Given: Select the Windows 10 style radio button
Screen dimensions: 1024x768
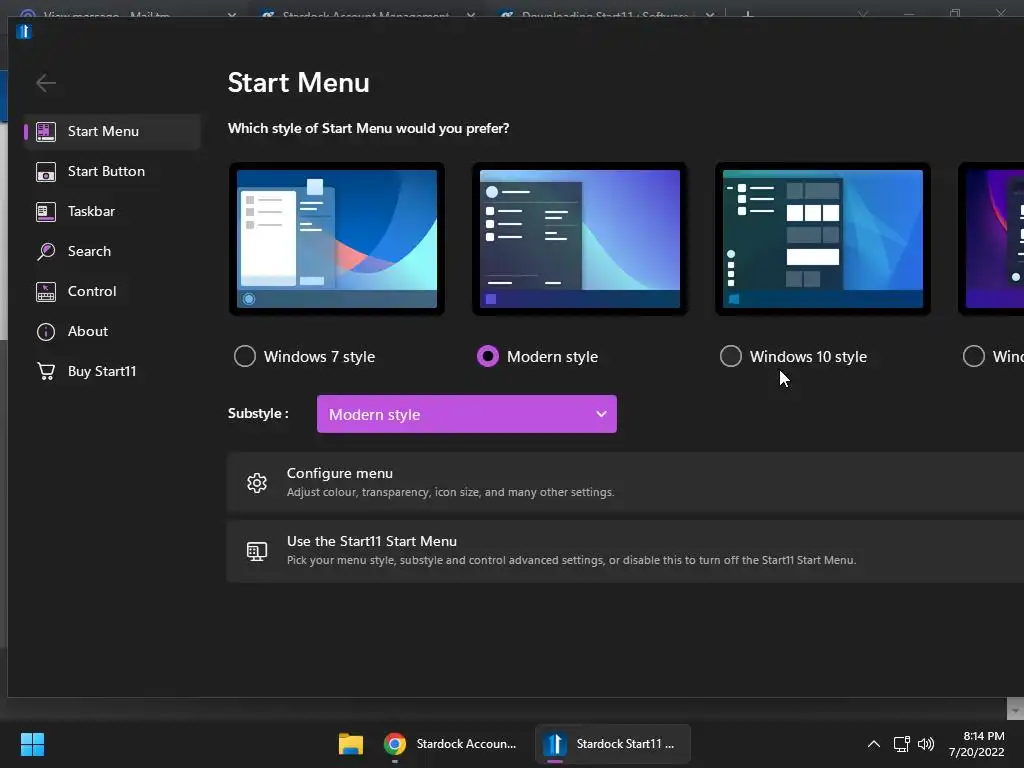Looking at the screenshot, I should coord(731,357).
